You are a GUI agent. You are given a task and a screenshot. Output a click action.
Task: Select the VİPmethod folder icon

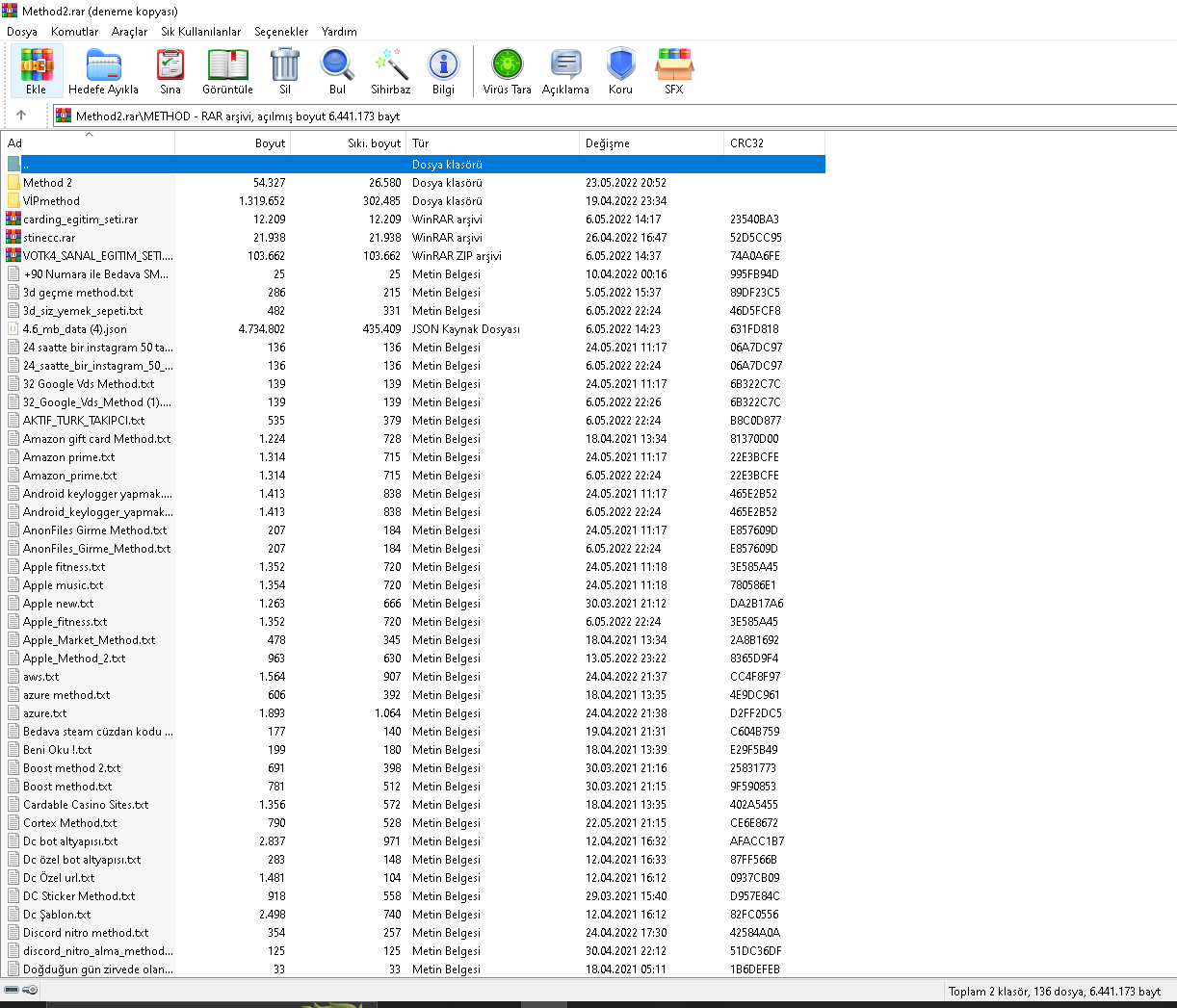click(x=13, y=200)
